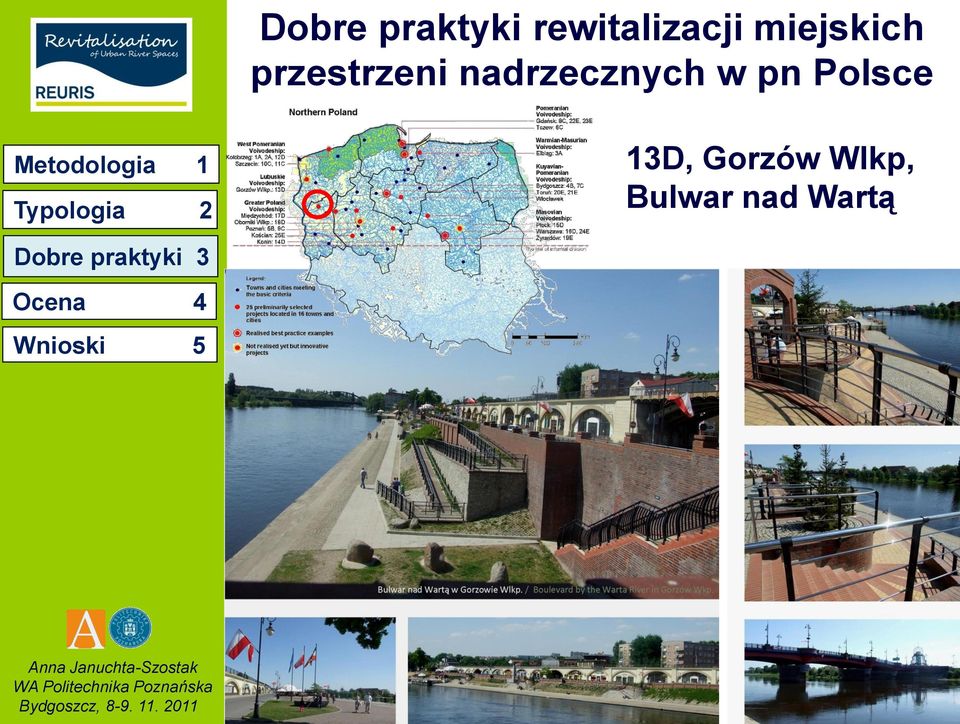Image resolution: width=960 pixels, height=724 pixels.
Task: Click the heading '13D, Gorzów Wlkp,'
Action: pyautogui.click(x=770, y=159)
